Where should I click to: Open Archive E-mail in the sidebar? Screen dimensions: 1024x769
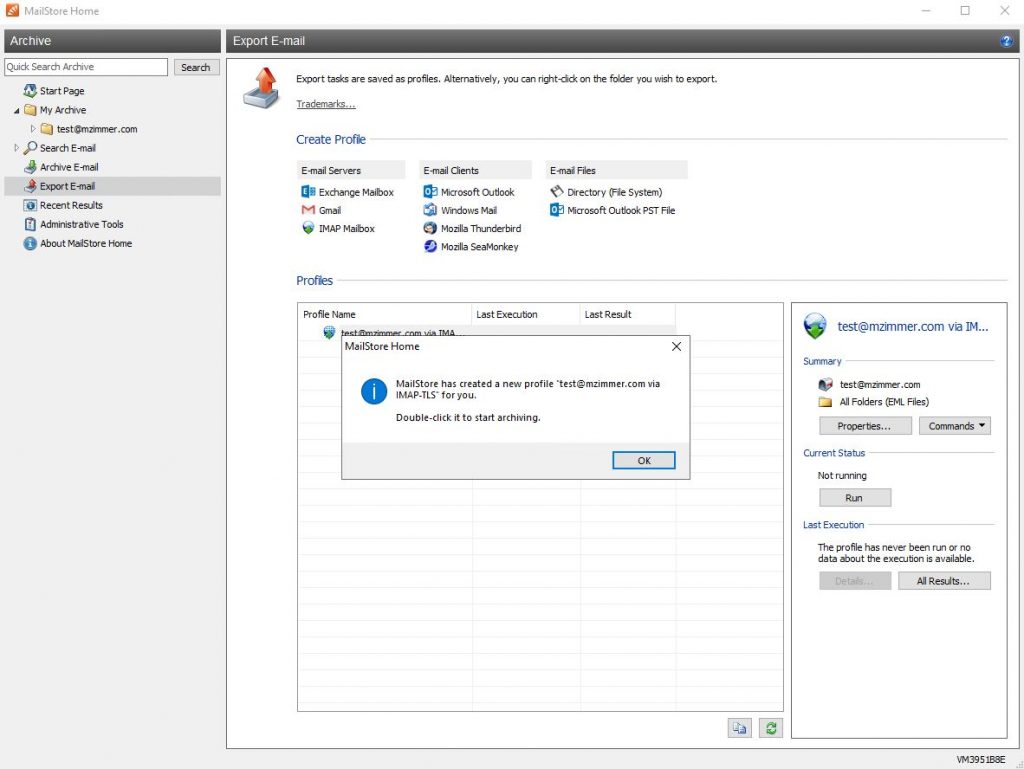[68, 167]
